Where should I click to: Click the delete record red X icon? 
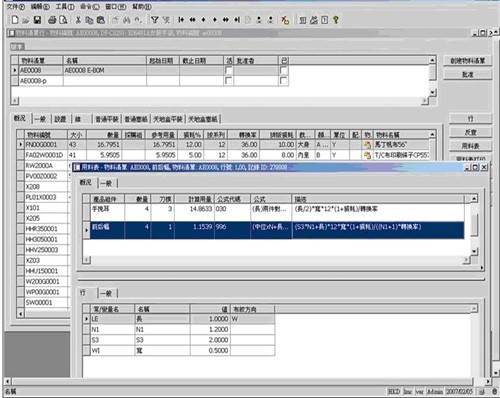(x=285, y=20)
